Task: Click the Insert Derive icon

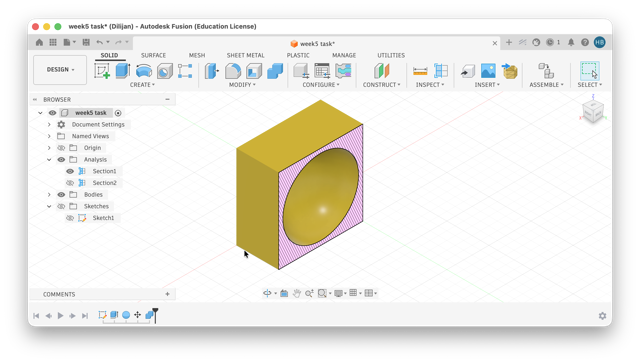Action: pos(467,71)
